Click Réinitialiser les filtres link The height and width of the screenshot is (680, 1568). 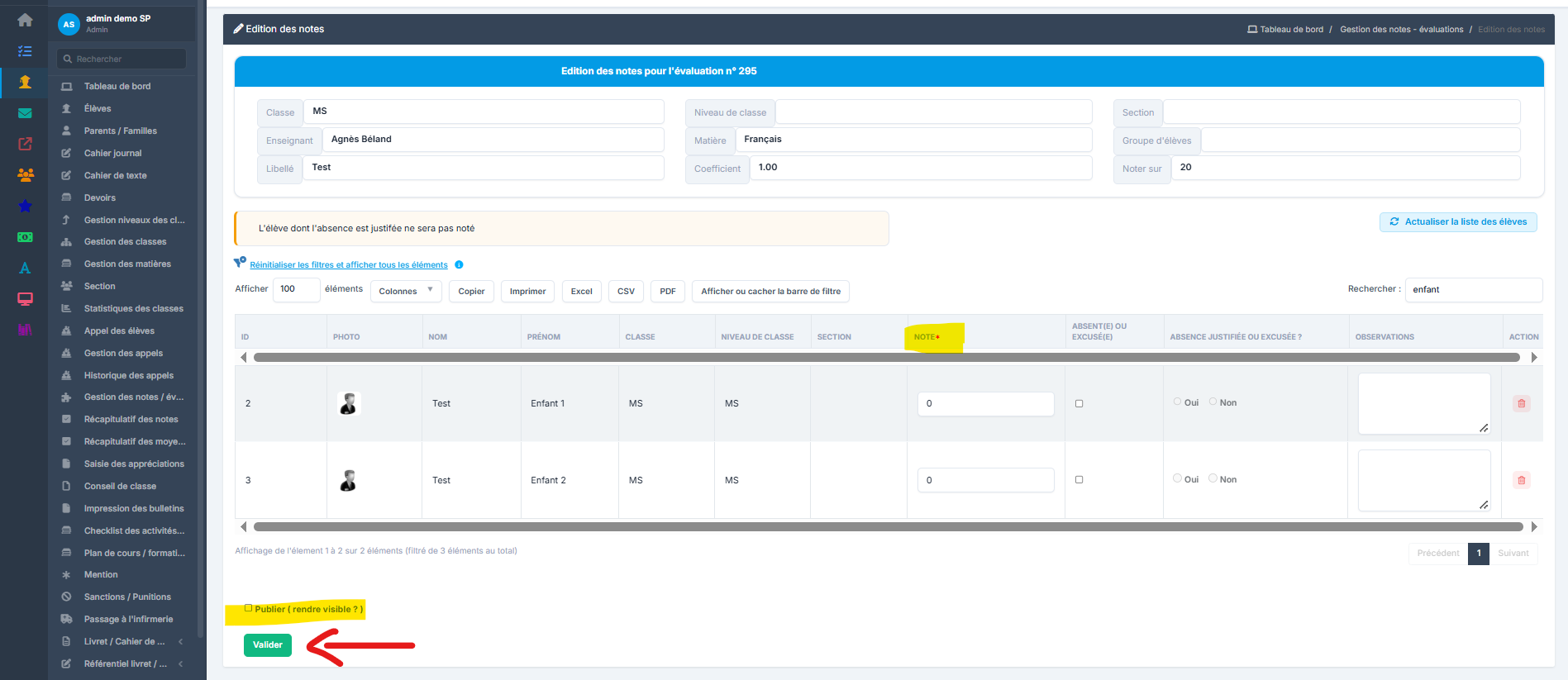click(x=349, y=265)
